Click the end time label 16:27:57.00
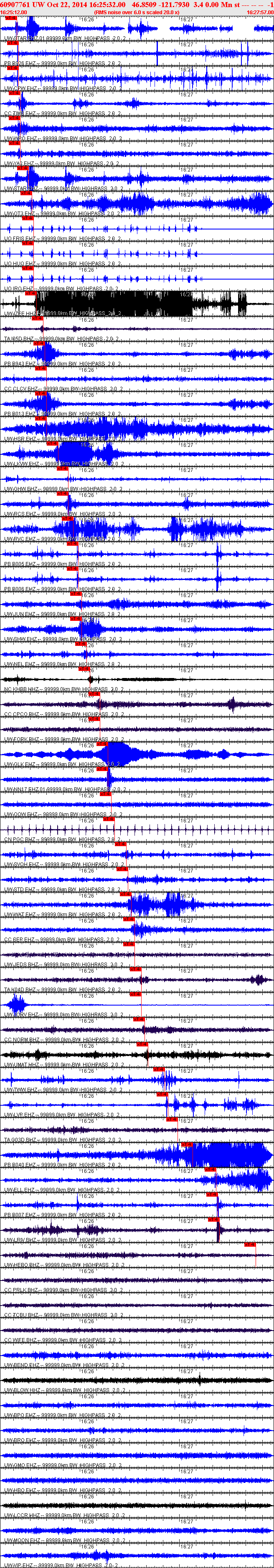Screen dimensions: 274x1568 tap(261, 12)
